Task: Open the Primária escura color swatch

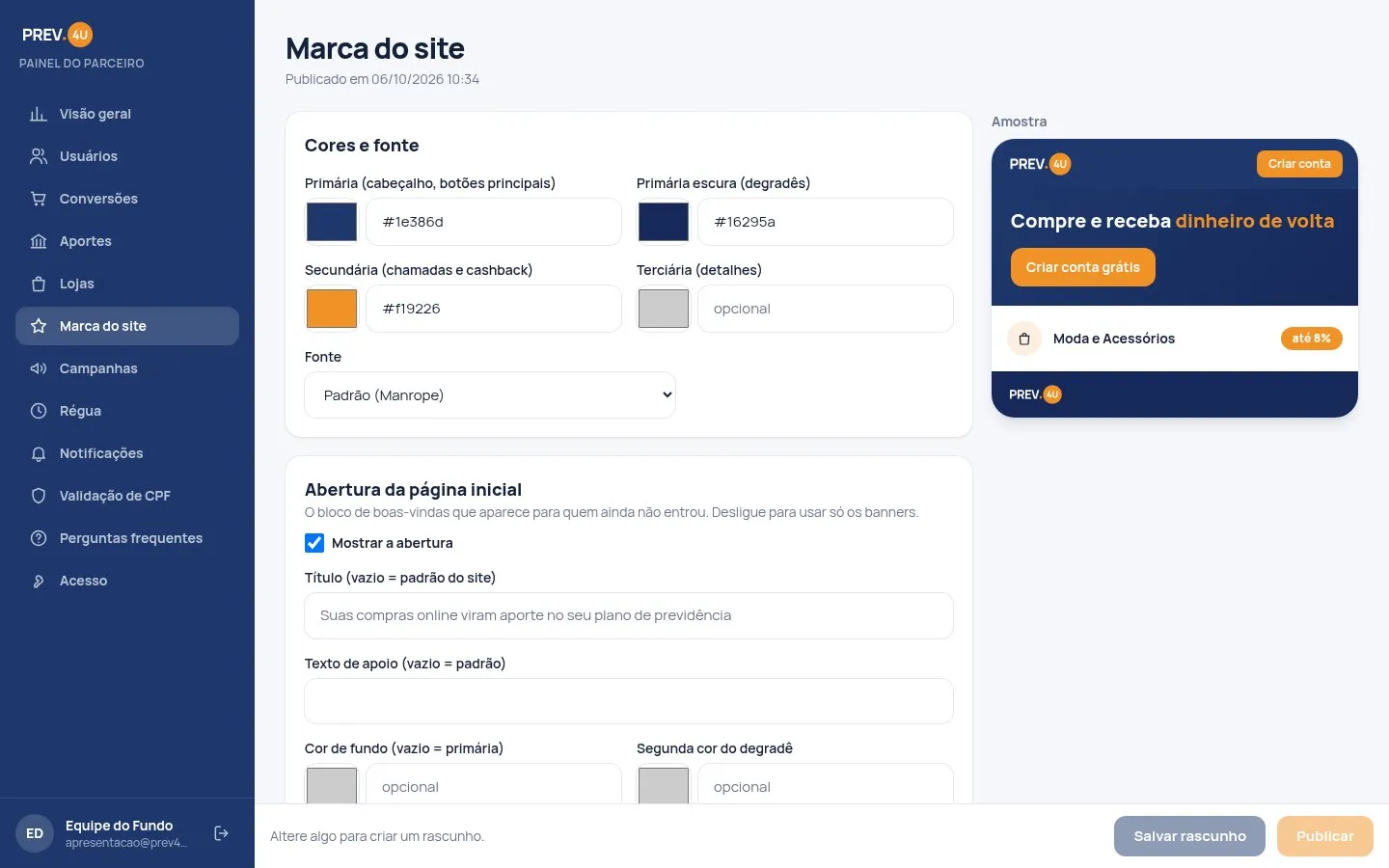Action: click(664, 222)
